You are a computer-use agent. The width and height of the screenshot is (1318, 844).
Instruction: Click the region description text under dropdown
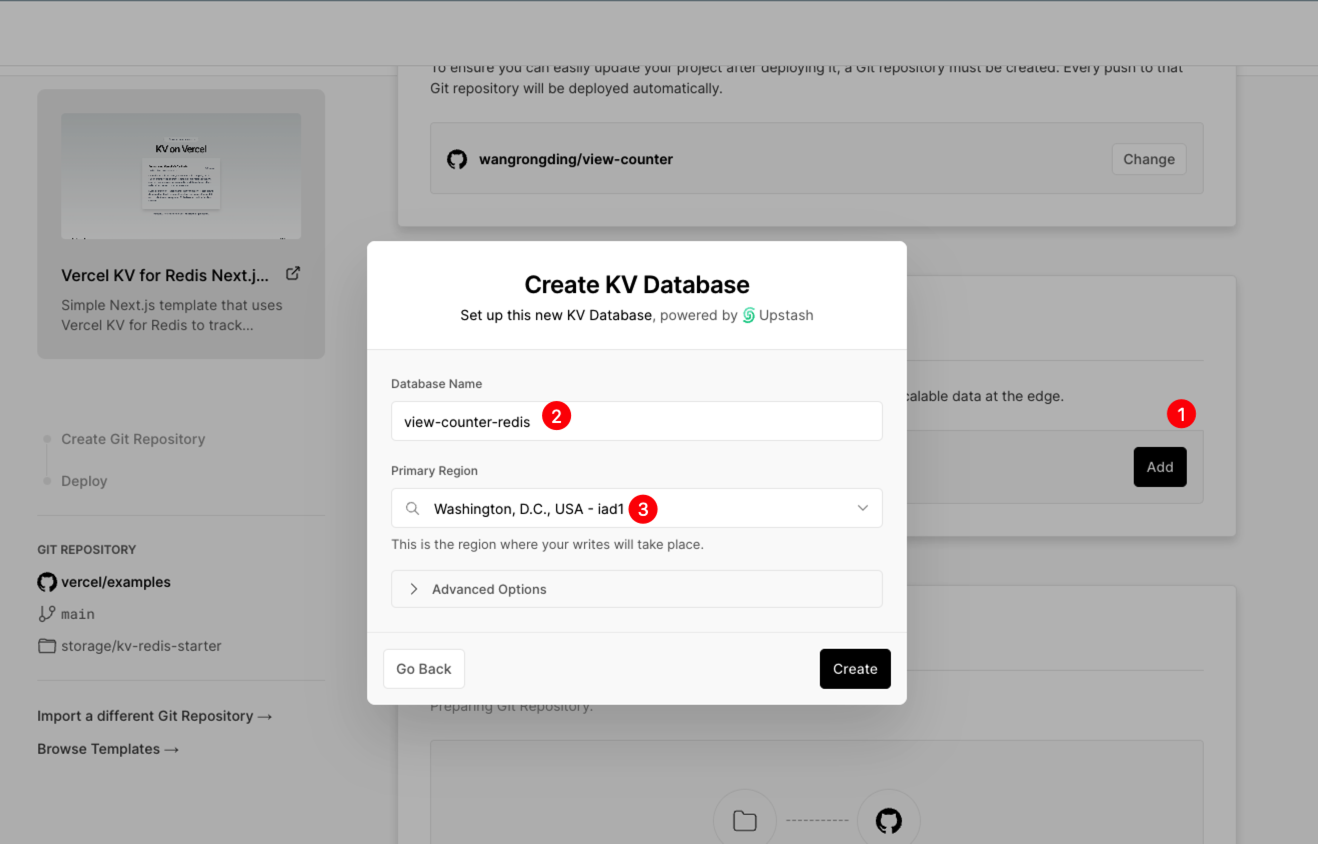coord(547,545)
